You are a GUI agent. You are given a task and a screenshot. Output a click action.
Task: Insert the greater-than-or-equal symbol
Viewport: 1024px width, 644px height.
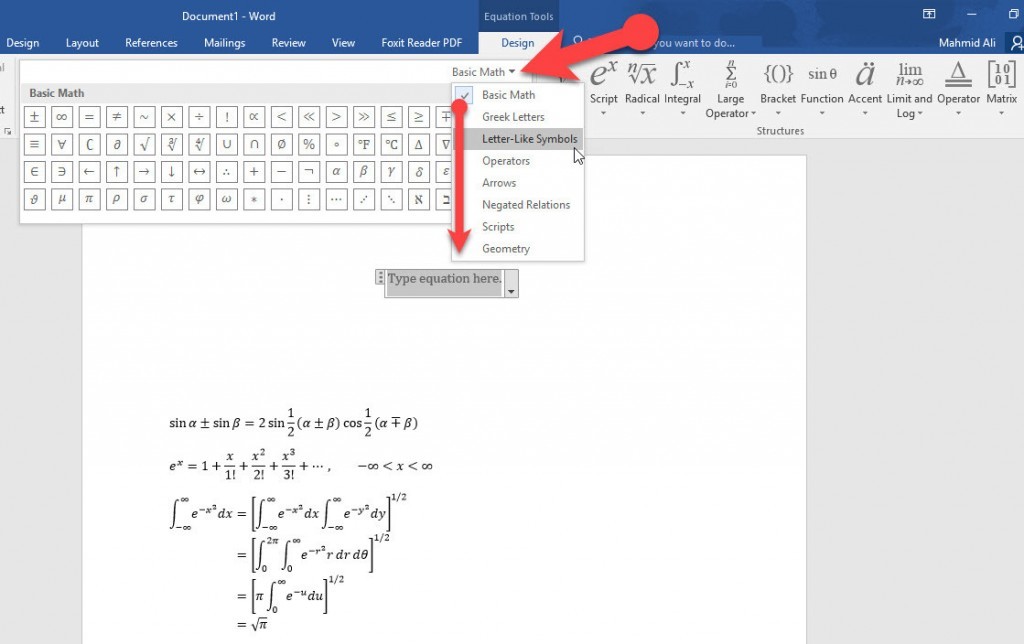click(419, 117)
